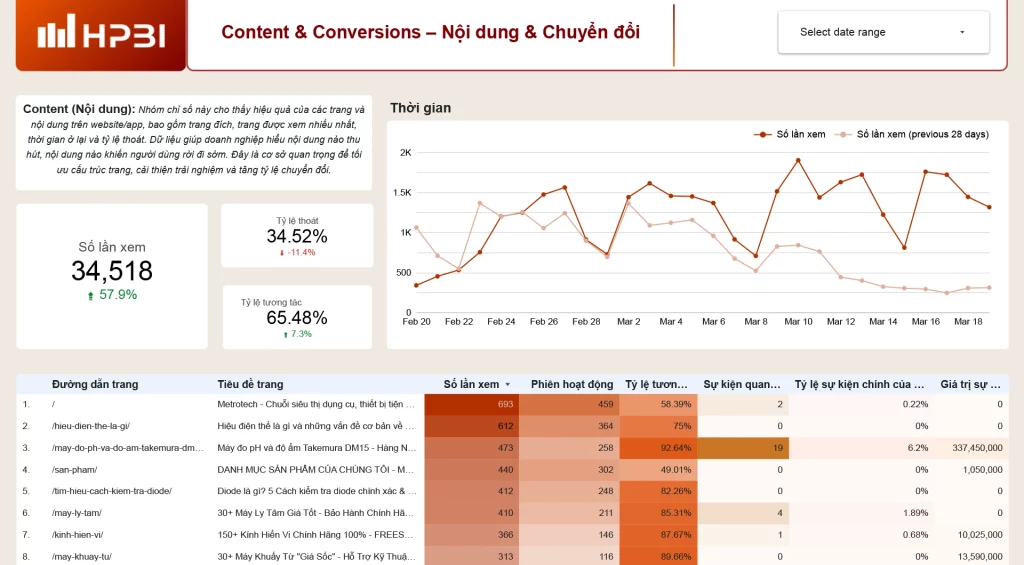The image size is (1024, 565).
Task: Click the green up arrow beside 57.9%
Action: tap(91, 295)
